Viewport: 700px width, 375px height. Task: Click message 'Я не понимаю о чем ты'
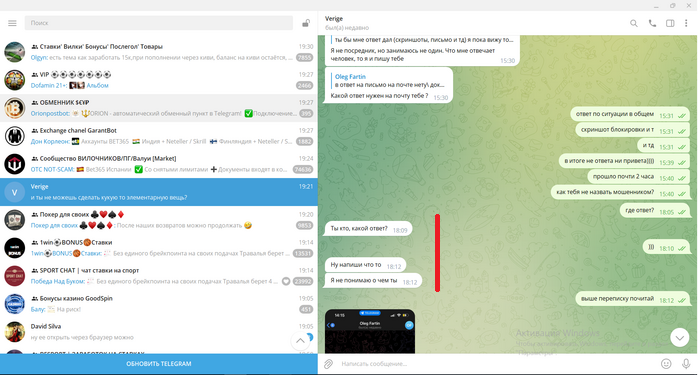[x=373, y=281]
